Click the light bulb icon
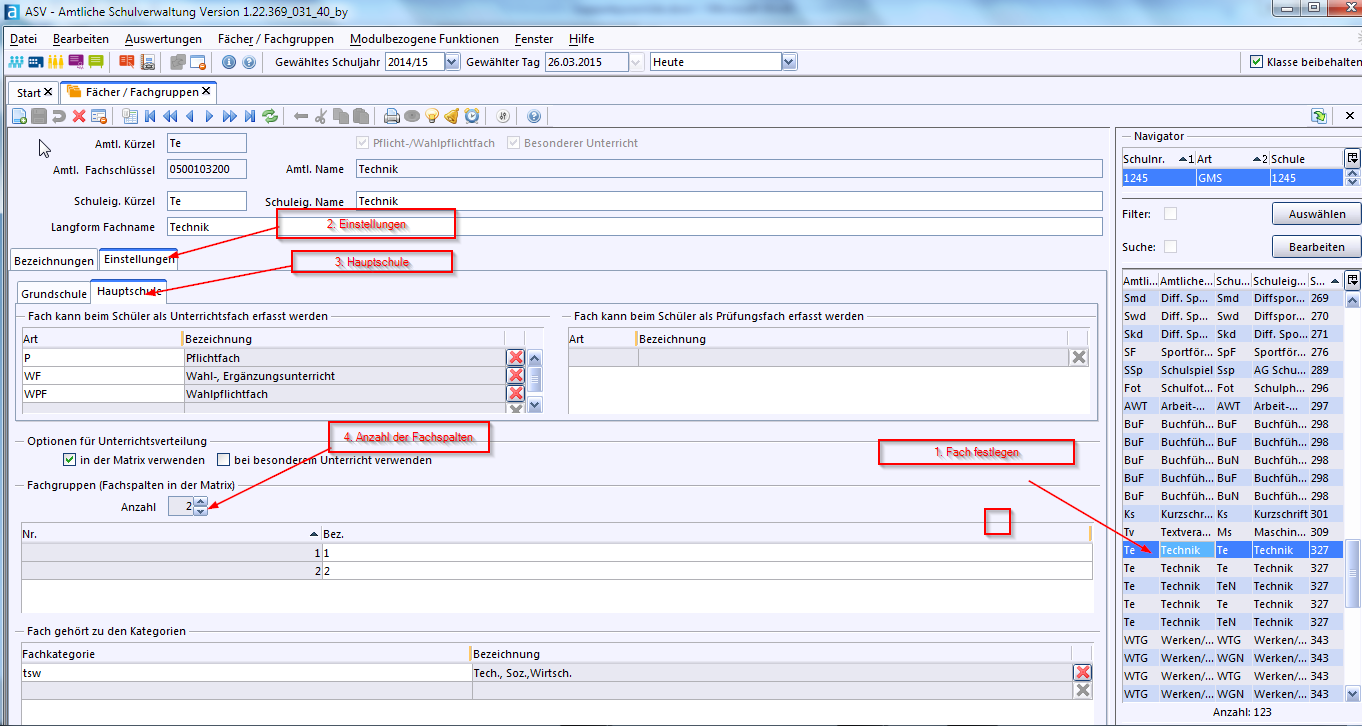The height and width of the screenshot is (726, 1362). (x=432, y=116)
